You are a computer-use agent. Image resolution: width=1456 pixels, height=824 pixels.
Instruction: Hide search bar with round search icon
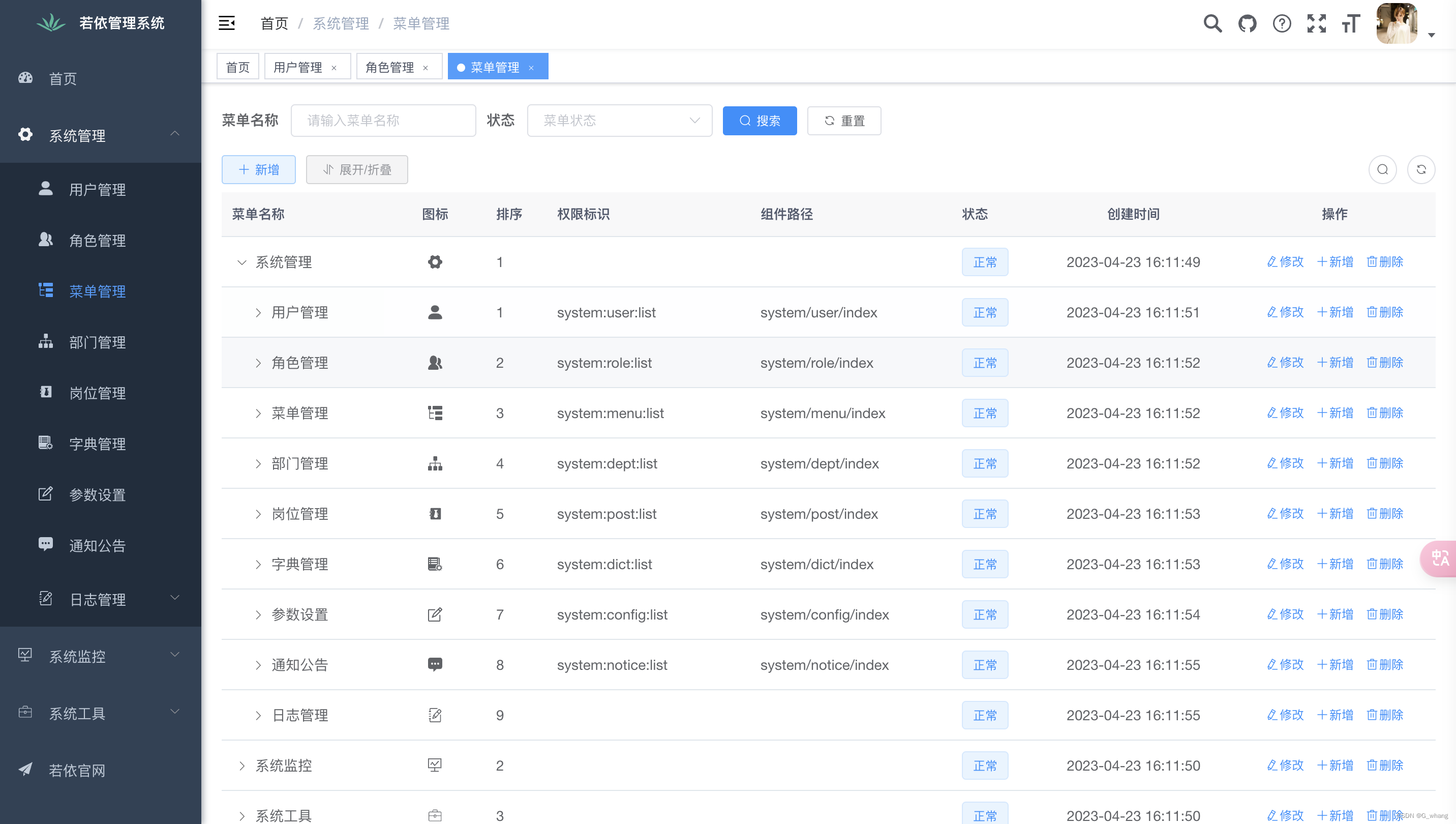tap(1382, 170)
